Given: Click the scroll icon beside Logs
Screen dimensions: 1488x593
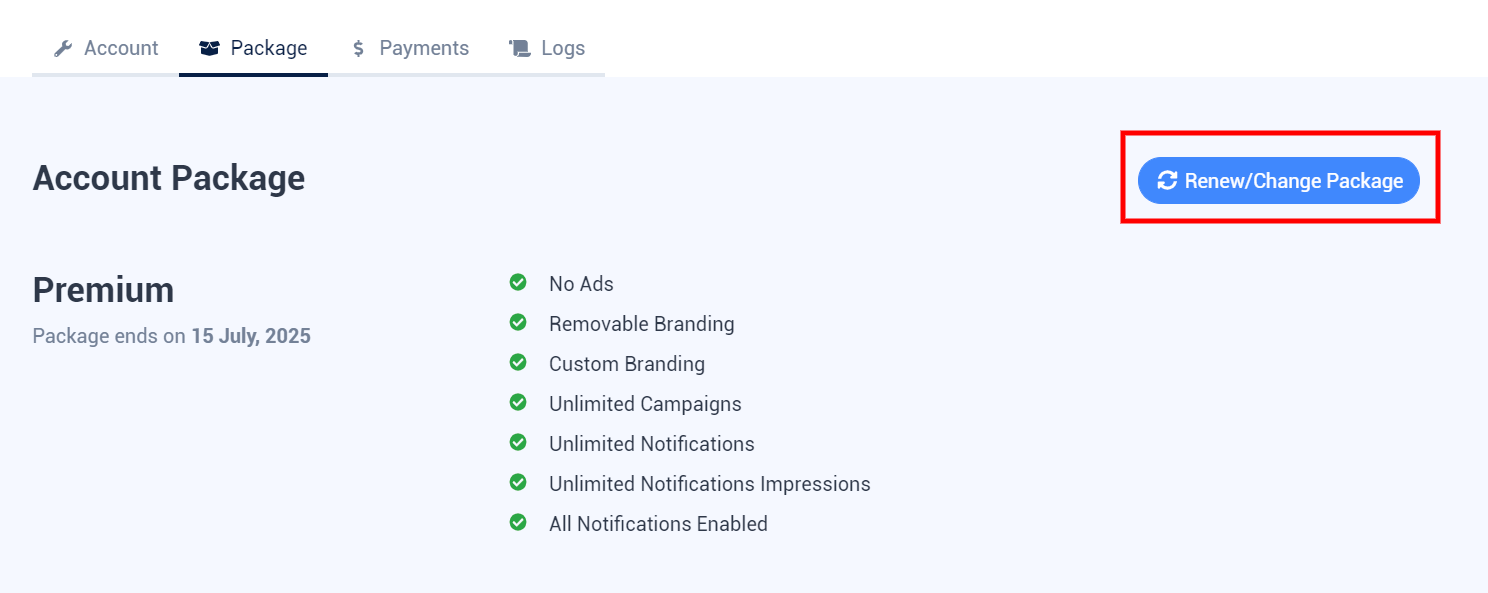Looking at the screenshot, I should (519, 48).
